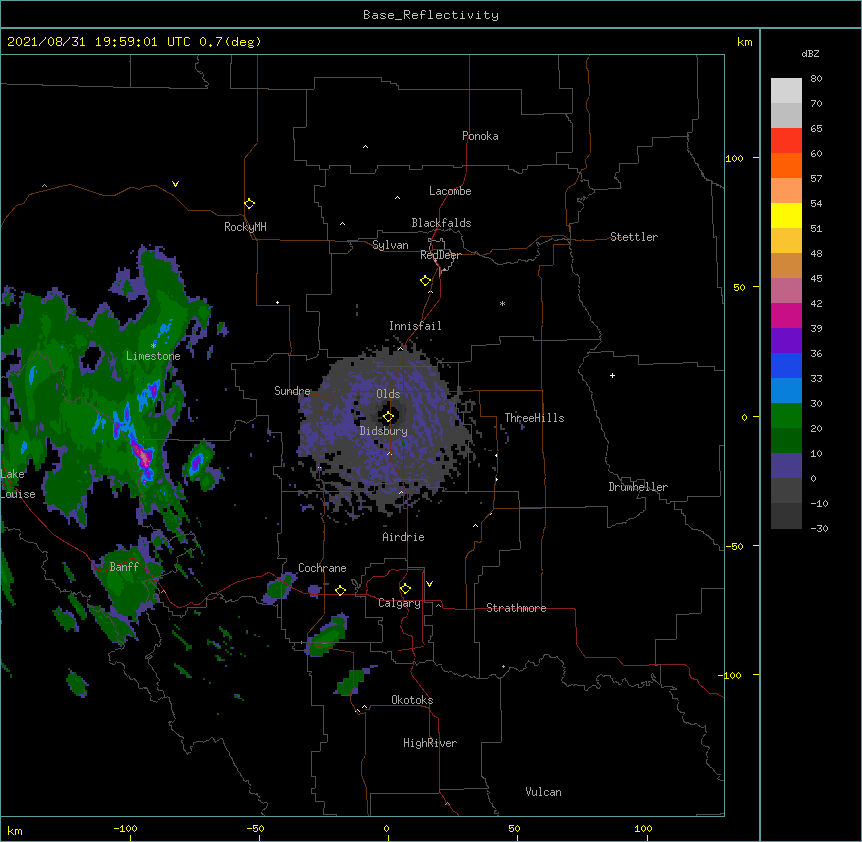
Task: Click the yellow diamond marker below Cochrane
Action: click(340, 591)
